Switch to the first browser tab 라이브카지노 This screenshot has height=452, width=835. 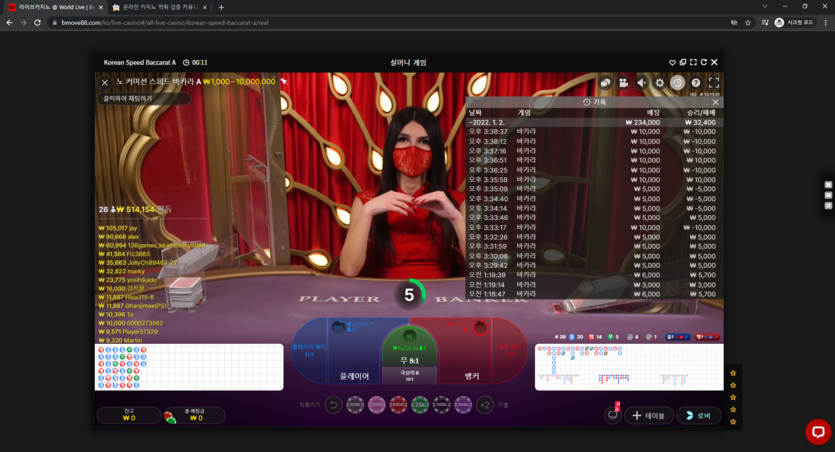(x=55, y=7)
